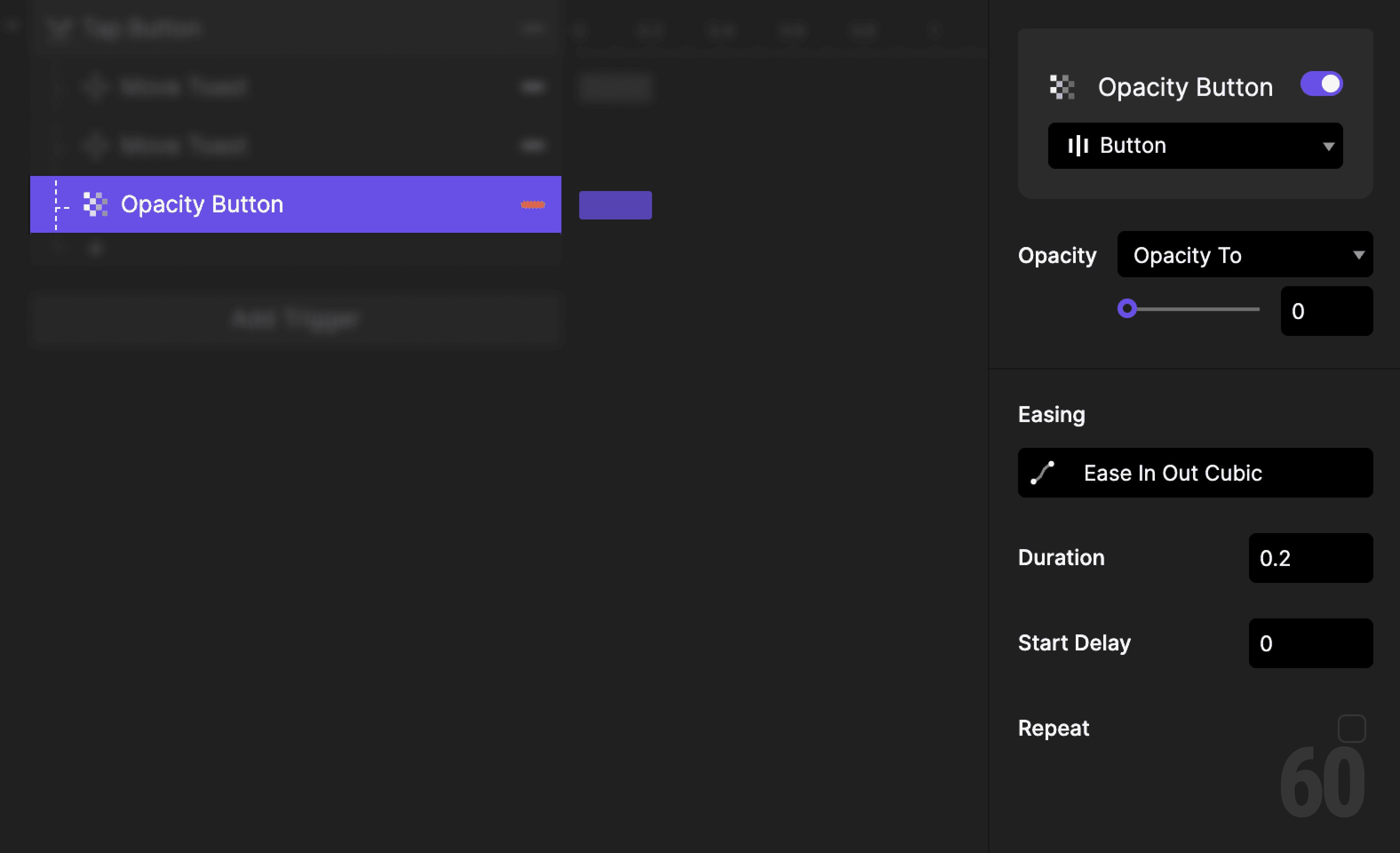
Task: Click the opacity slider handle
Action: pos(1128,309)
